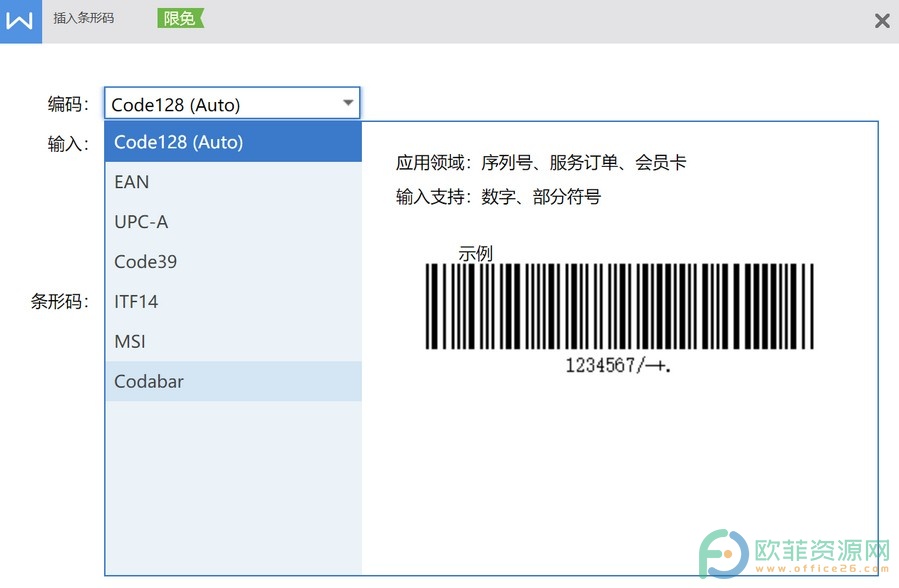Choose EAN encoding option
Image resolution: width=899 pixels, height=588 pixels.
[233, 182]
